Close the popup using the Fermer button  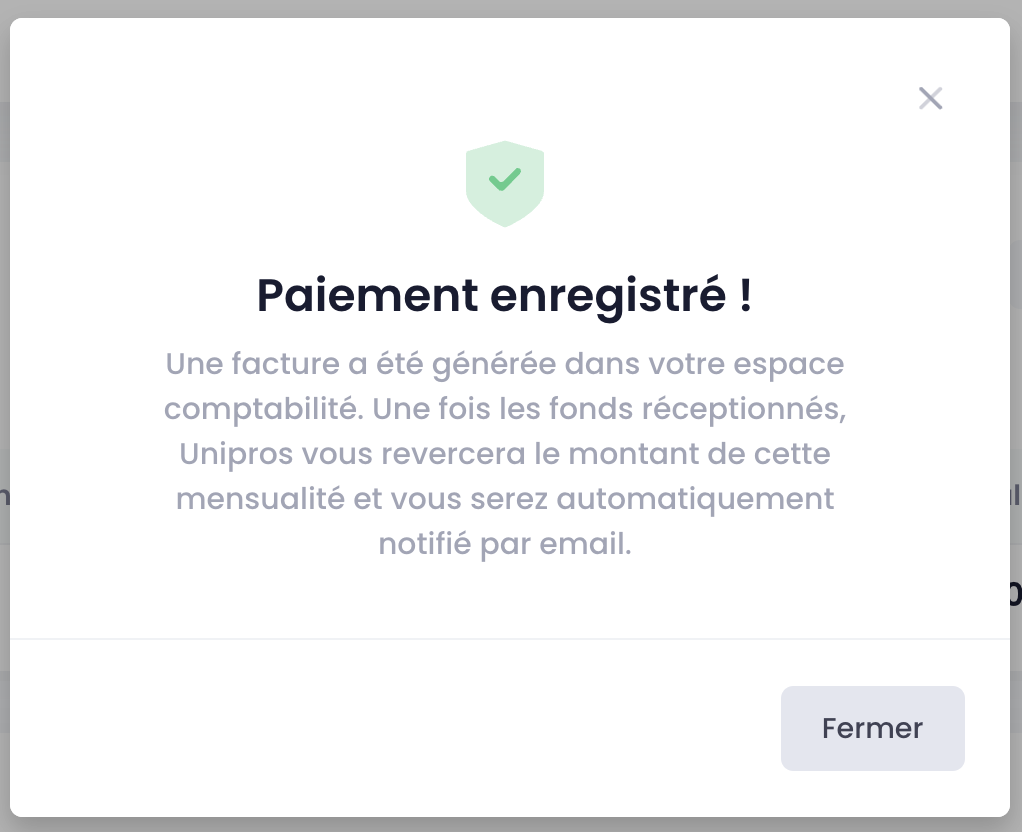click(873, 728)
